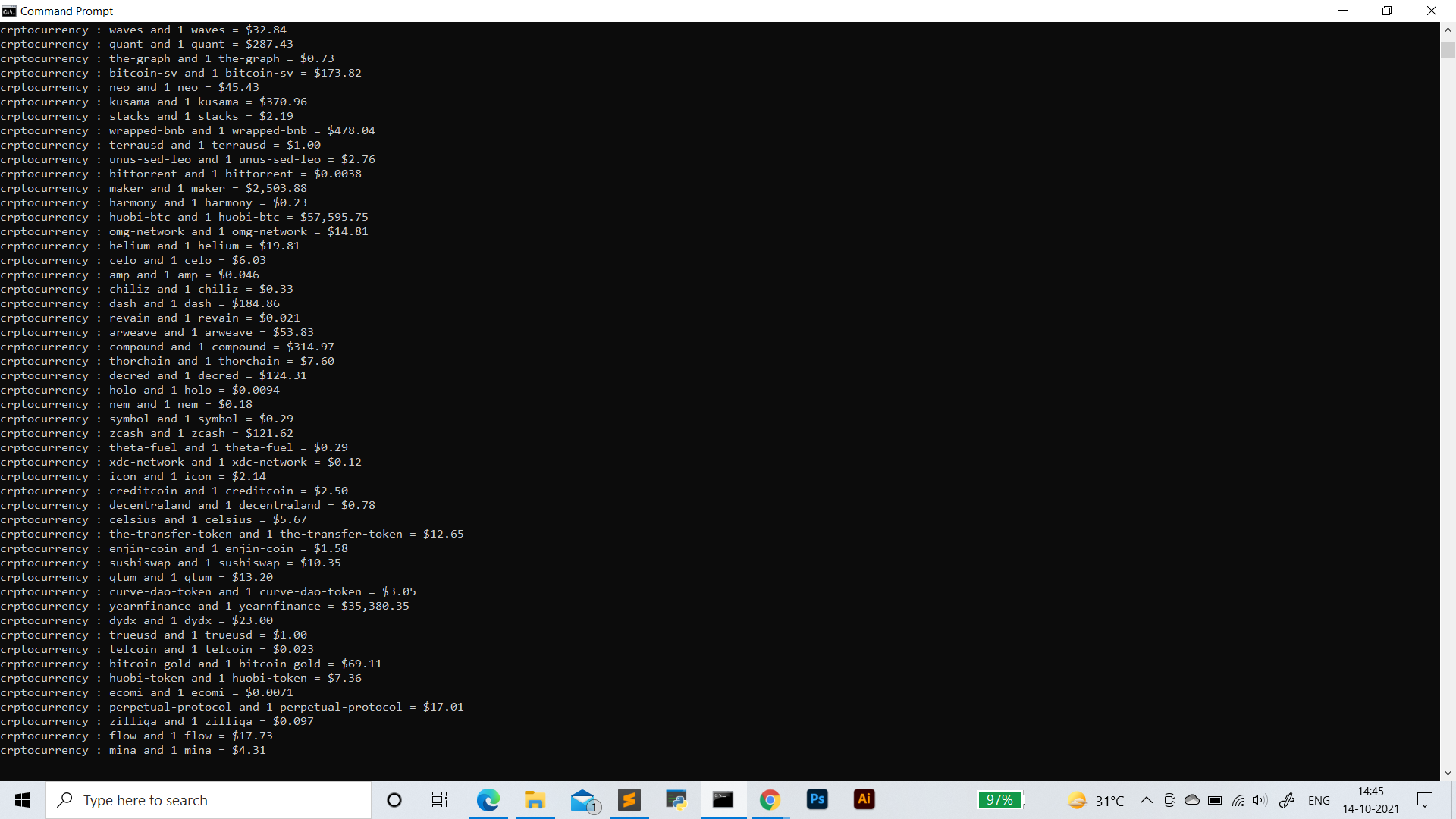Click the 'helium = $19.81' line
Screen dimensions: 1456x819
point(150,246)
